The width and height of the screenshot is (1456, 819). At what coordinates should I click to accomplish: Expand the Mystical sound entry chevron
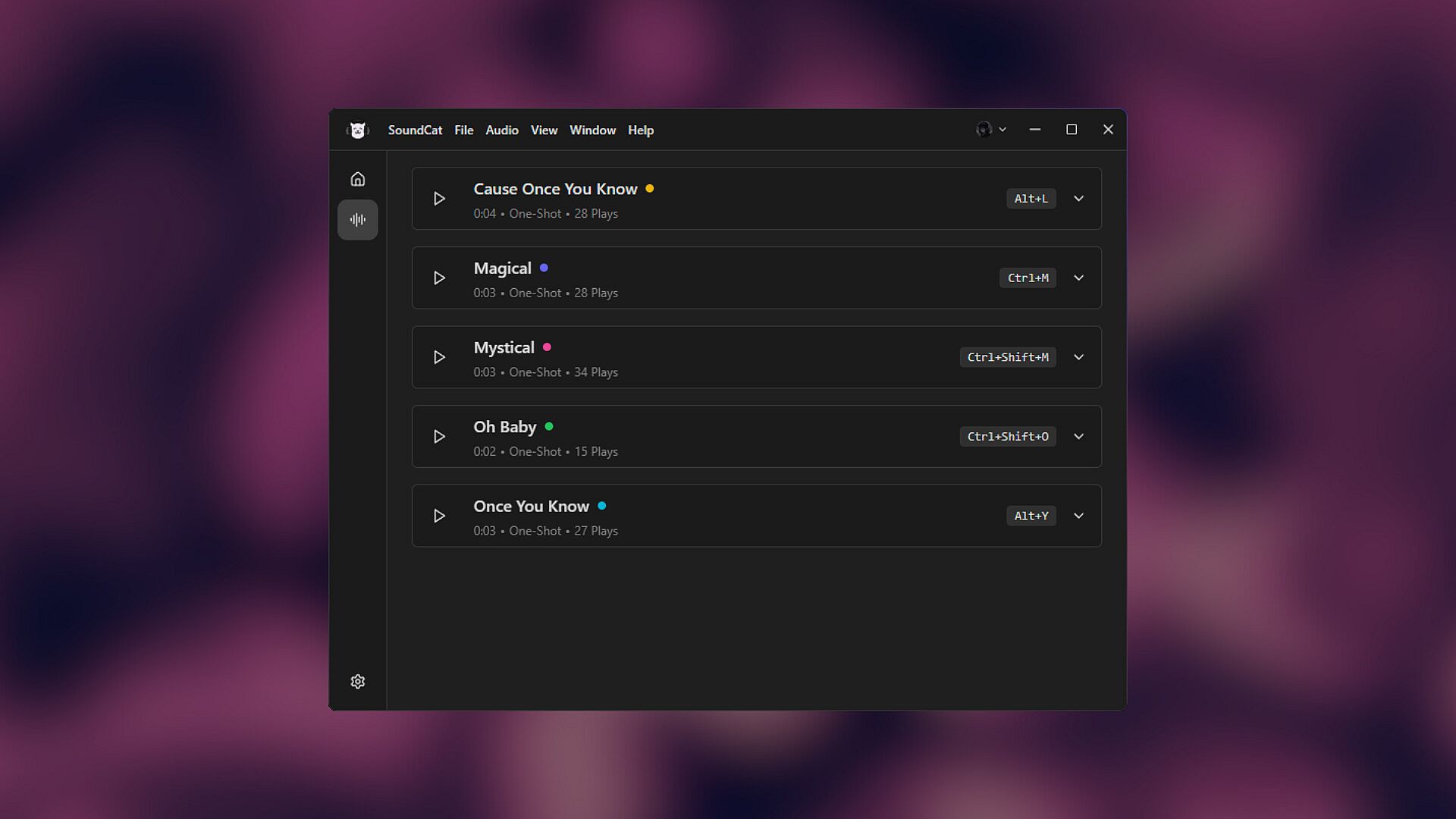tap(1078, 357)
